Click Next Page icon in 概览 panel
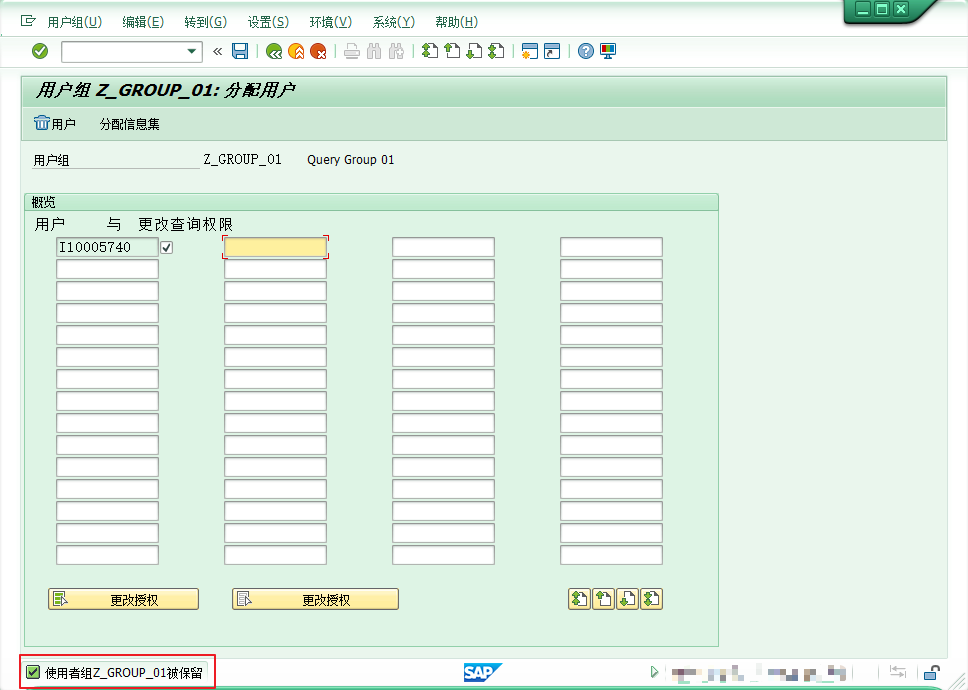The width and height of the screenshot is (968, 690). tap(627, 599)
